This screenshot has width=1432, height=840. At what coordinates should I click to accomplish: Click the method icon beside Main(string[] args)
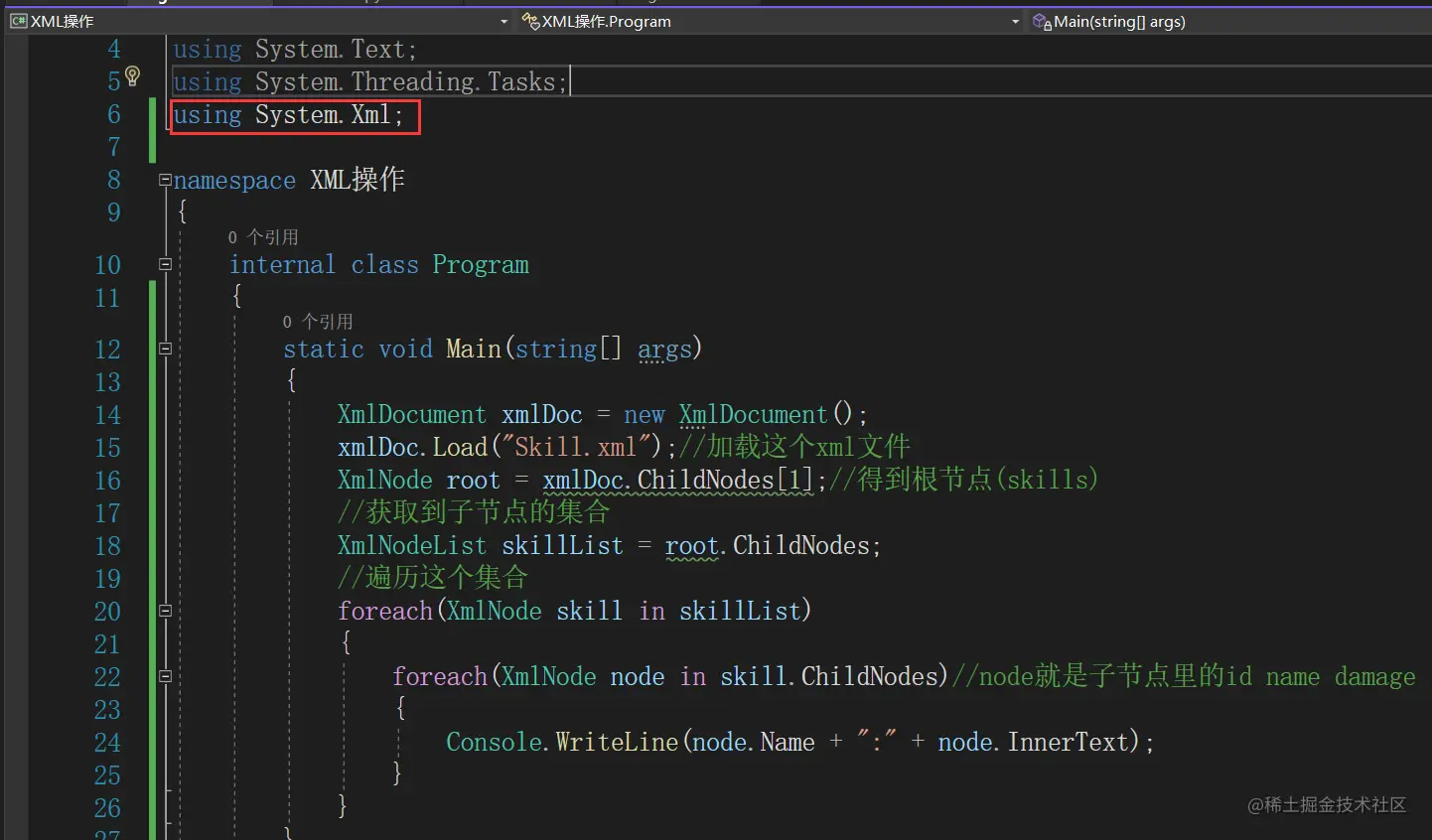[1041, 21]
